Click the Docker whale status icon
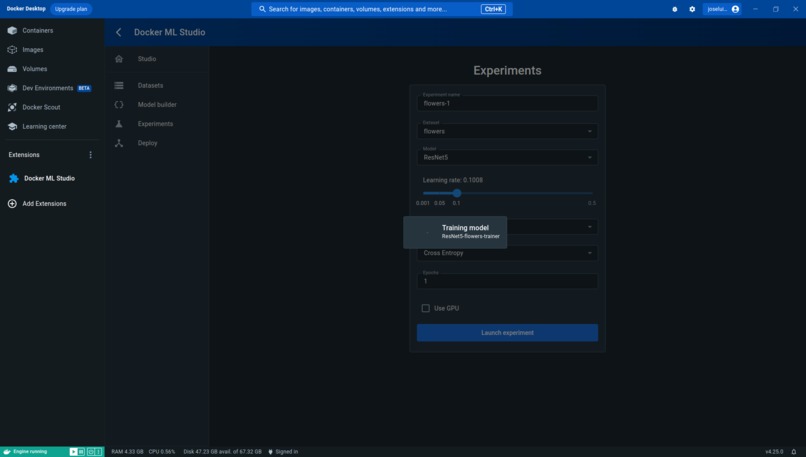806x457 pixels. (7, 452)
